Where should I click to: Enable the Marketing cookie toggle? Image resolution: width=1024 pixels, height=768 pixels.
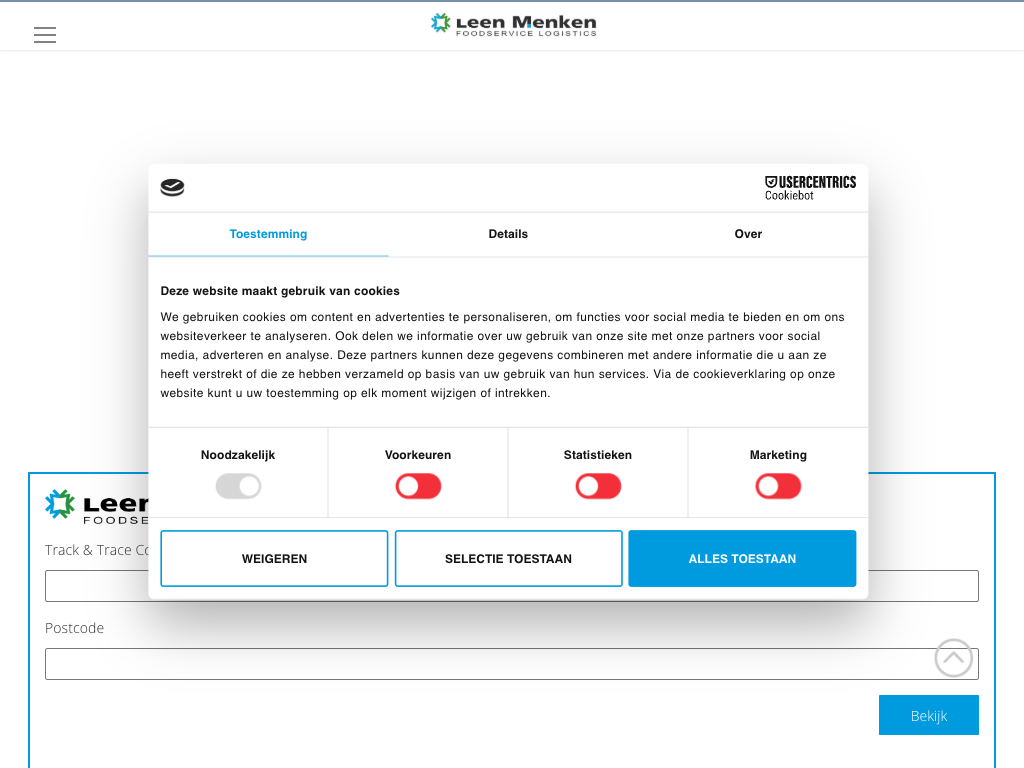pos(778,487)
